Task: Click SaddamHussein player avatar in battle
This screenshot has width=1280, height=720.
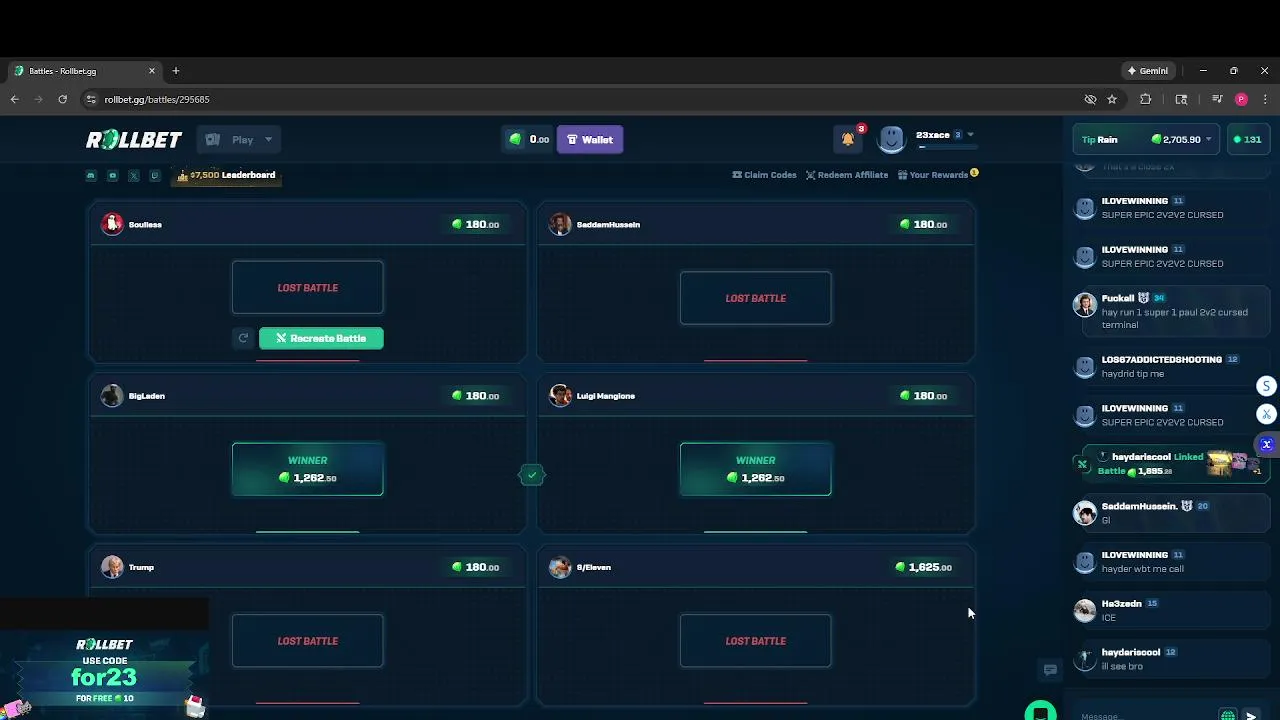Action: tap(560, 224)
